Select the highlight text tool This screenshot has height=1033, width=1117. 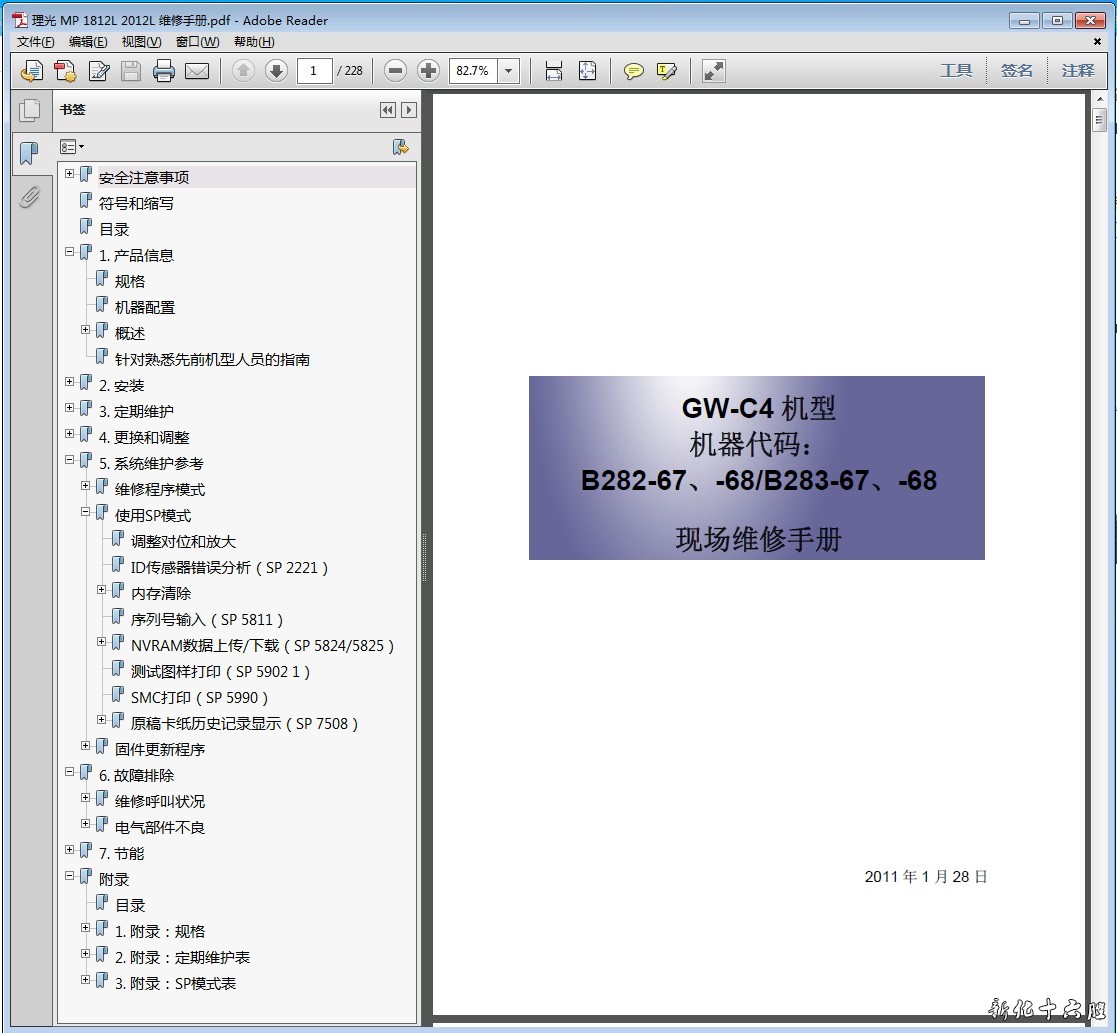pyautogui.click(x=667, y=71)
